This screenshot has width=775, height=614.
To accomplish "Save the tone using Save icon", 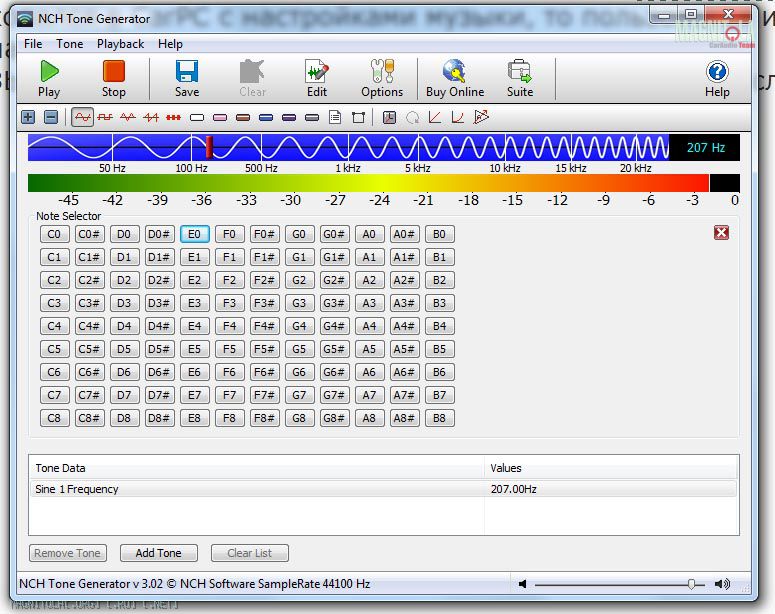I will (x=187, y=79).
